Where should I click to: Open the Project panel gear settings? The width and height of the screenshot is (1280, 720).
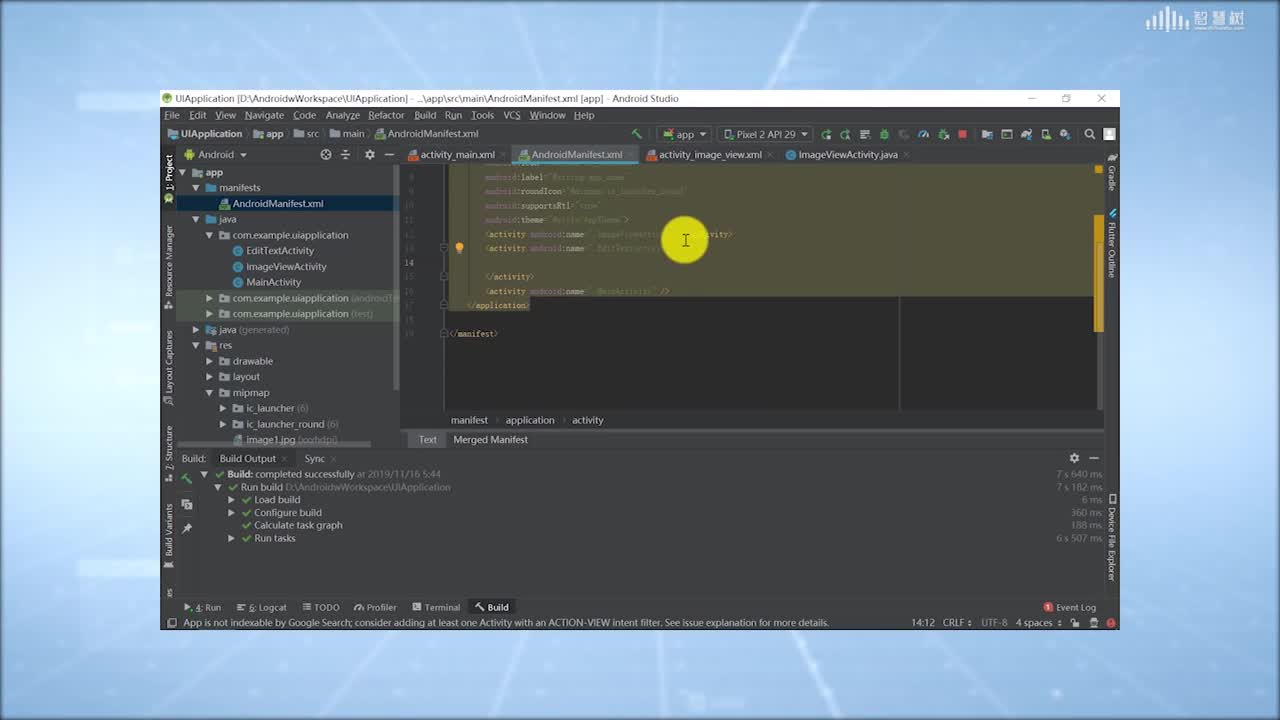pos(369,155)
